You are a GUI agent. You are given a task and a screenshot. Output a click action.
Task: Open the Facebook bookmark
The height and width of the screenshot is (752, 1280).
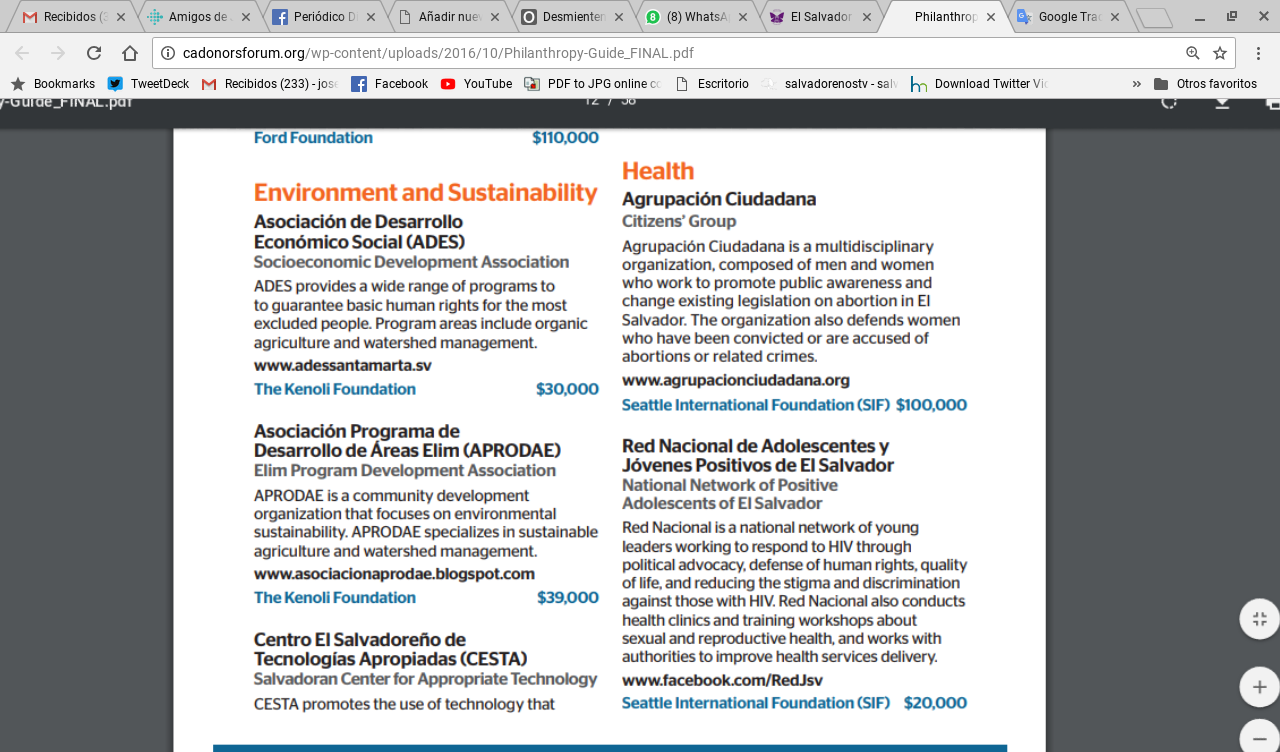click(x=390, y=84)
